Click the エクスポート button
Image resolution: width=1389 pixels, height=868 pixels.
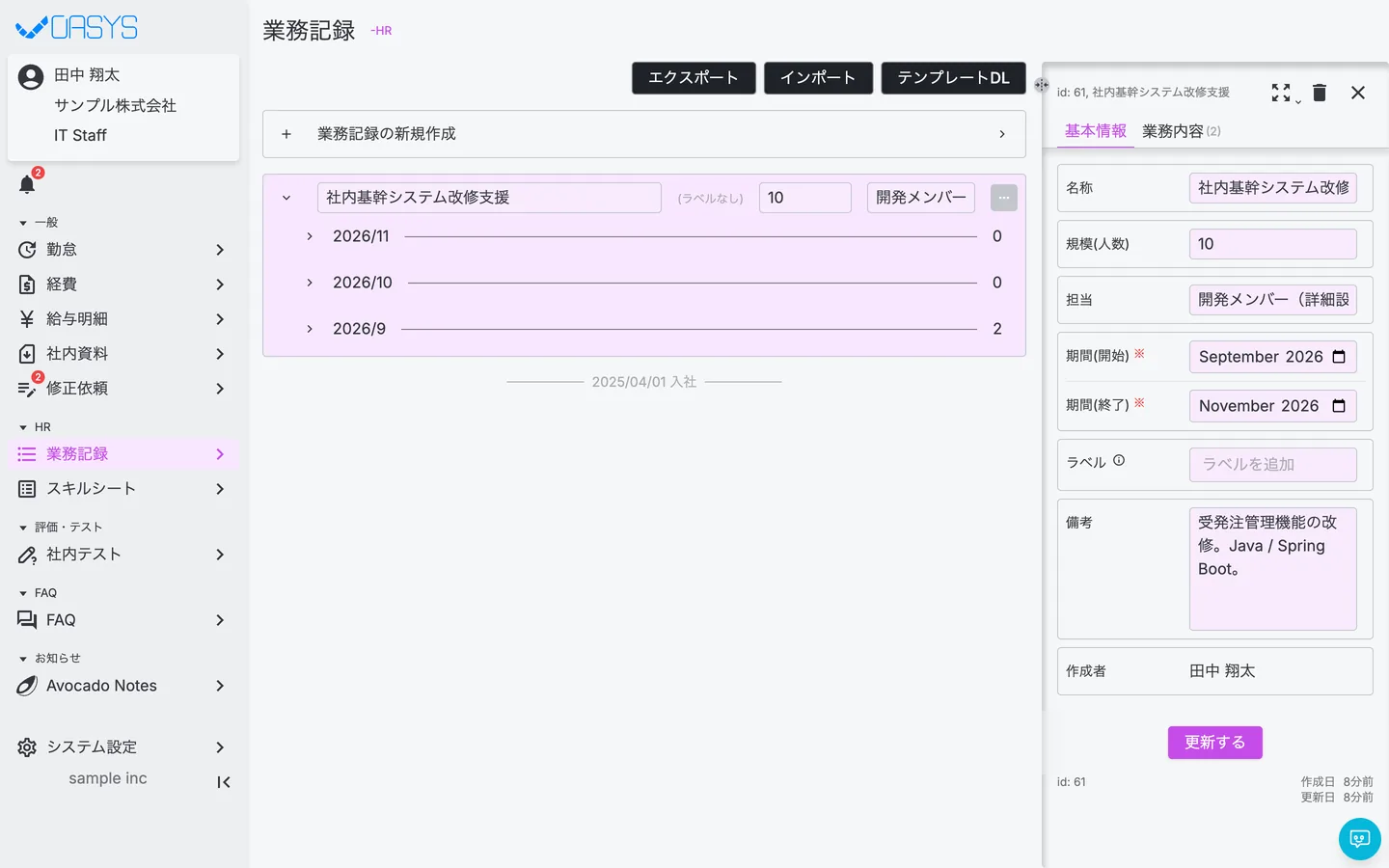pyautogui.click(x=694, y=78)
